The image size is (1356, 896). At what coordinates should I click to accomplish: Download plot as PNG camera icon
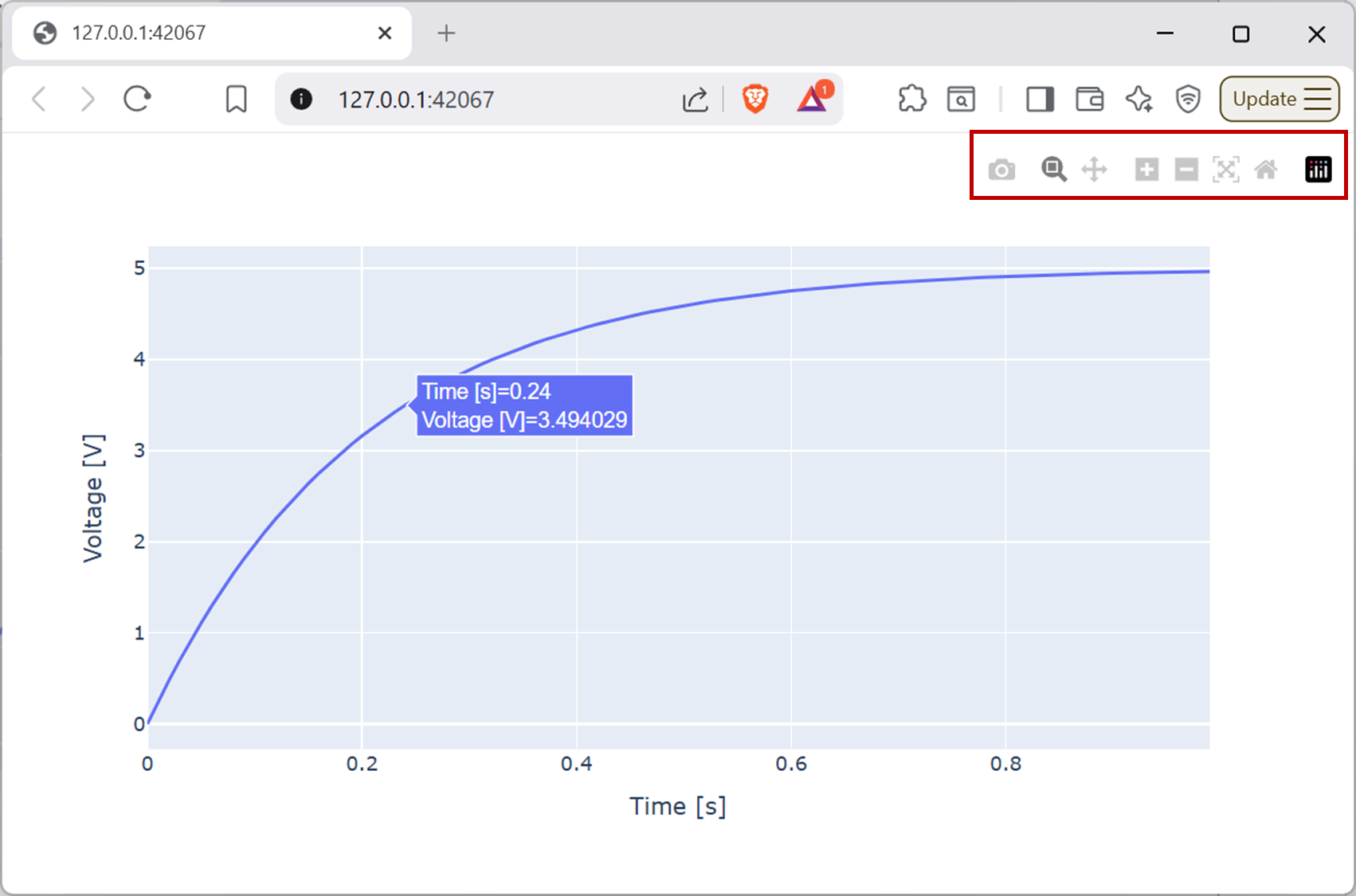(x=1001, y=170)
